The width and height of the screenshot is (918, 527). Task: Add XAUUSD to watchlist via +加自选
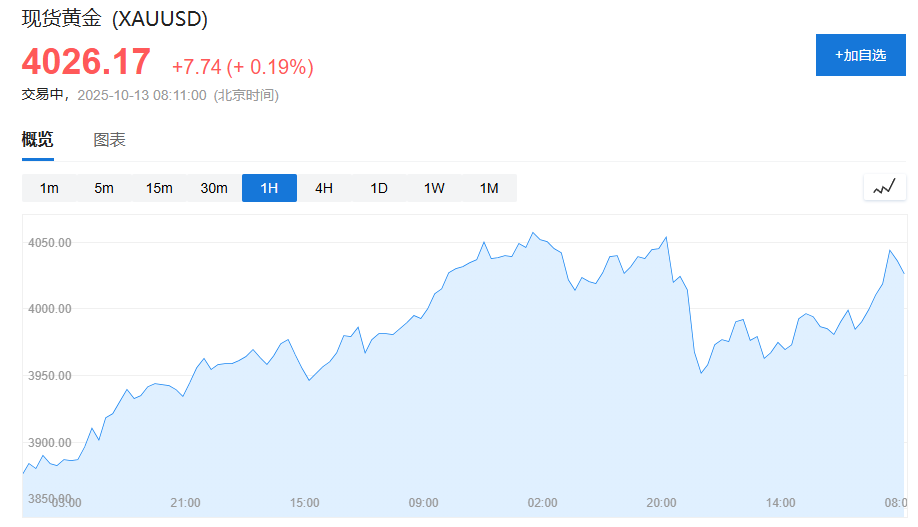tap(861, 55)
